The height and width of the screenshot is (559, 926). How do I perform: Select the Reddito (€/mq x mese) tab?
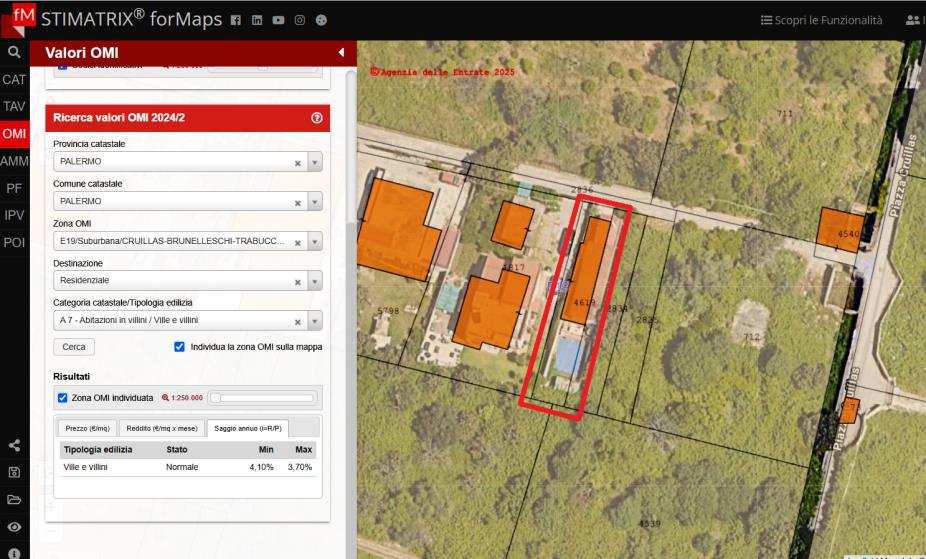pyautogui.click(x=161, y=428)
